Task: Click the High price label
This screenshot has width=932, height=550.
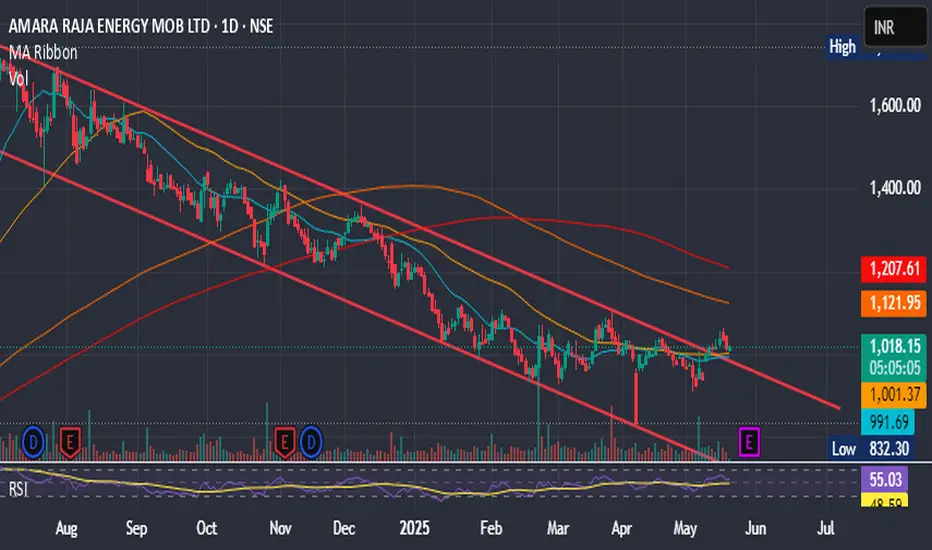Action: click(x=842, y=46)
